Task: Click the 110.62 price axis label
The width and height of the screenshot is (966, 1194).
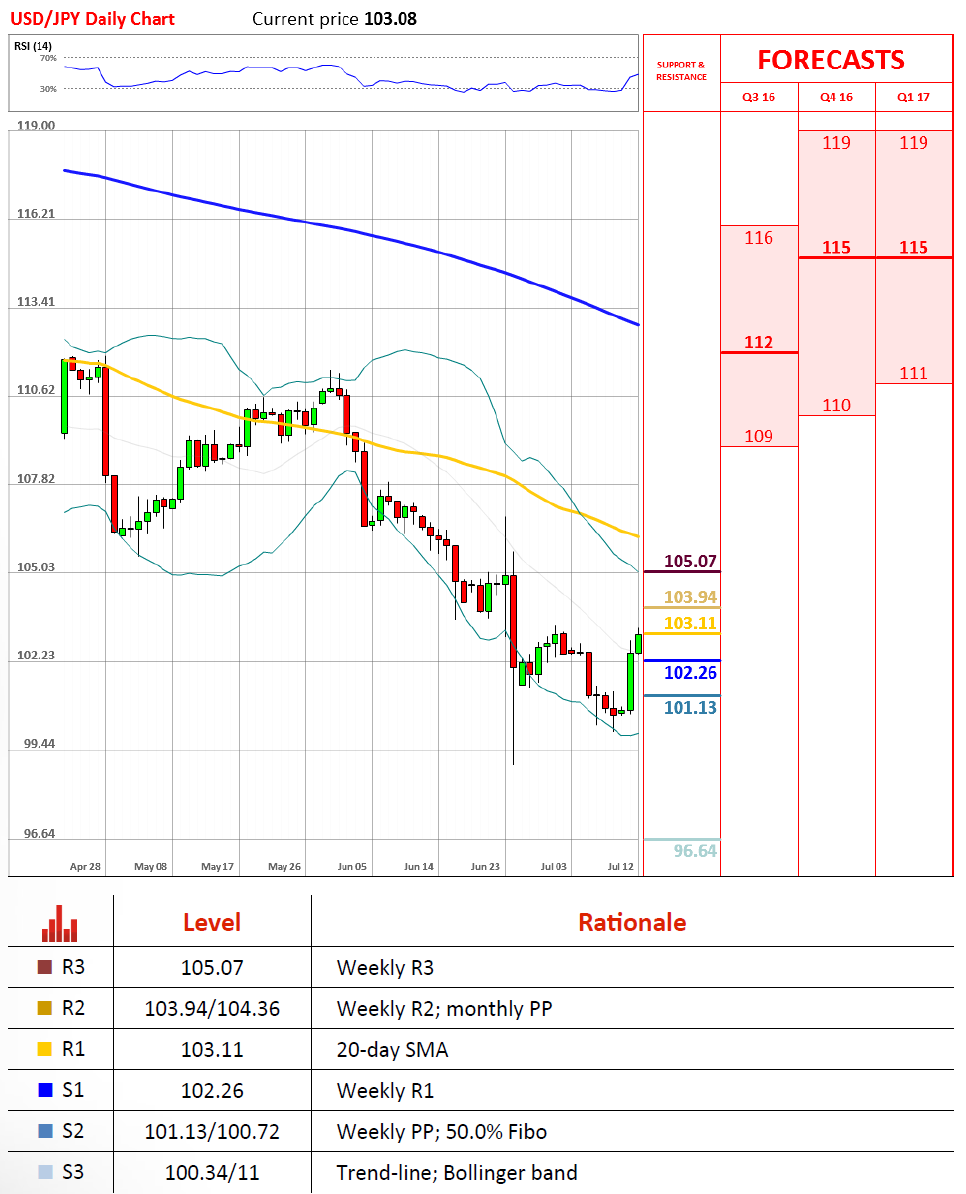Action: (36, 390)
